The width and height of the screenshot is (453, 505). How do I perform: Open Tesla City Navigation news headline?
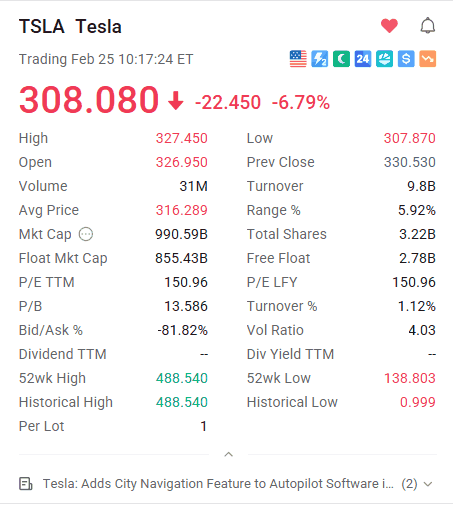pos(218,484)
